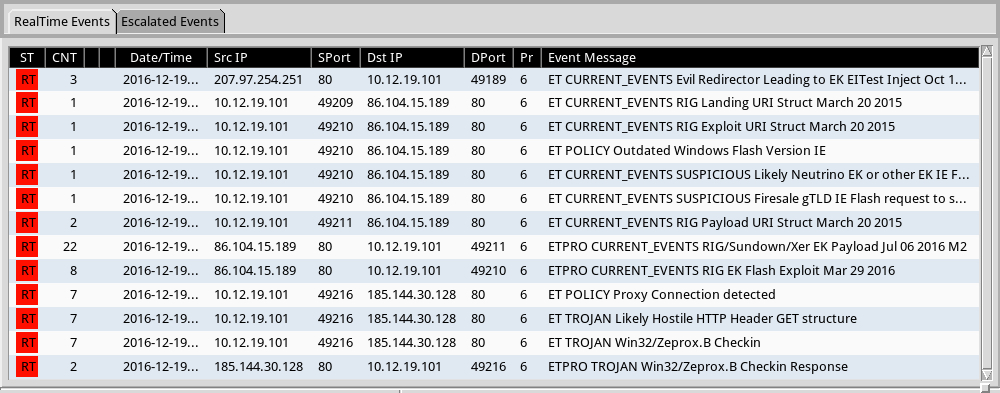This screenshot has height=393, width=1000.
Task: Select the event message 'Evil Redirector Leading to EK EITest Inject'
Action: click(x=758, y=79)
